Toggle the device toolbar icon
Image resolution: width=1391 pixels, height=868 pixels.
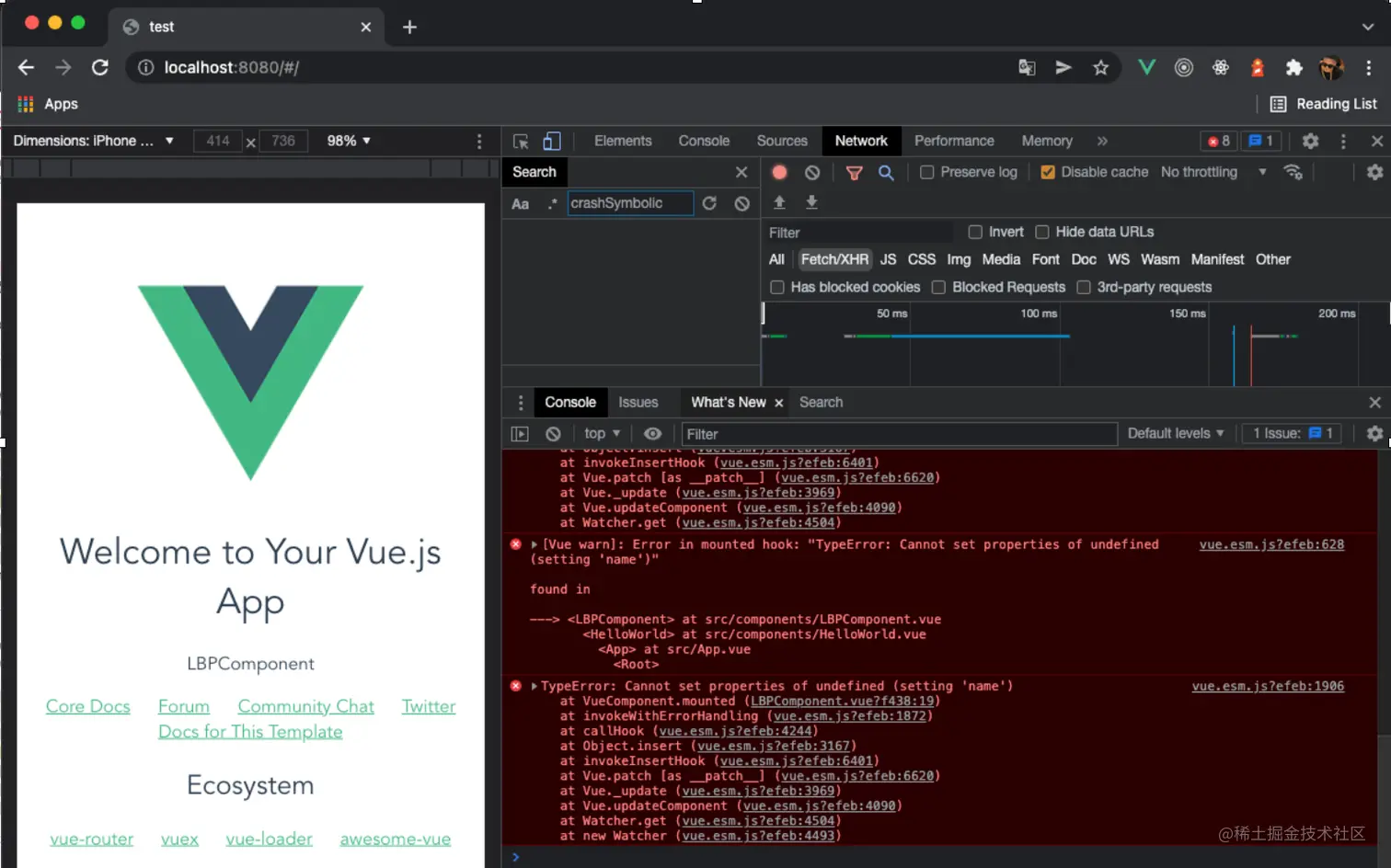coord(551,141)
